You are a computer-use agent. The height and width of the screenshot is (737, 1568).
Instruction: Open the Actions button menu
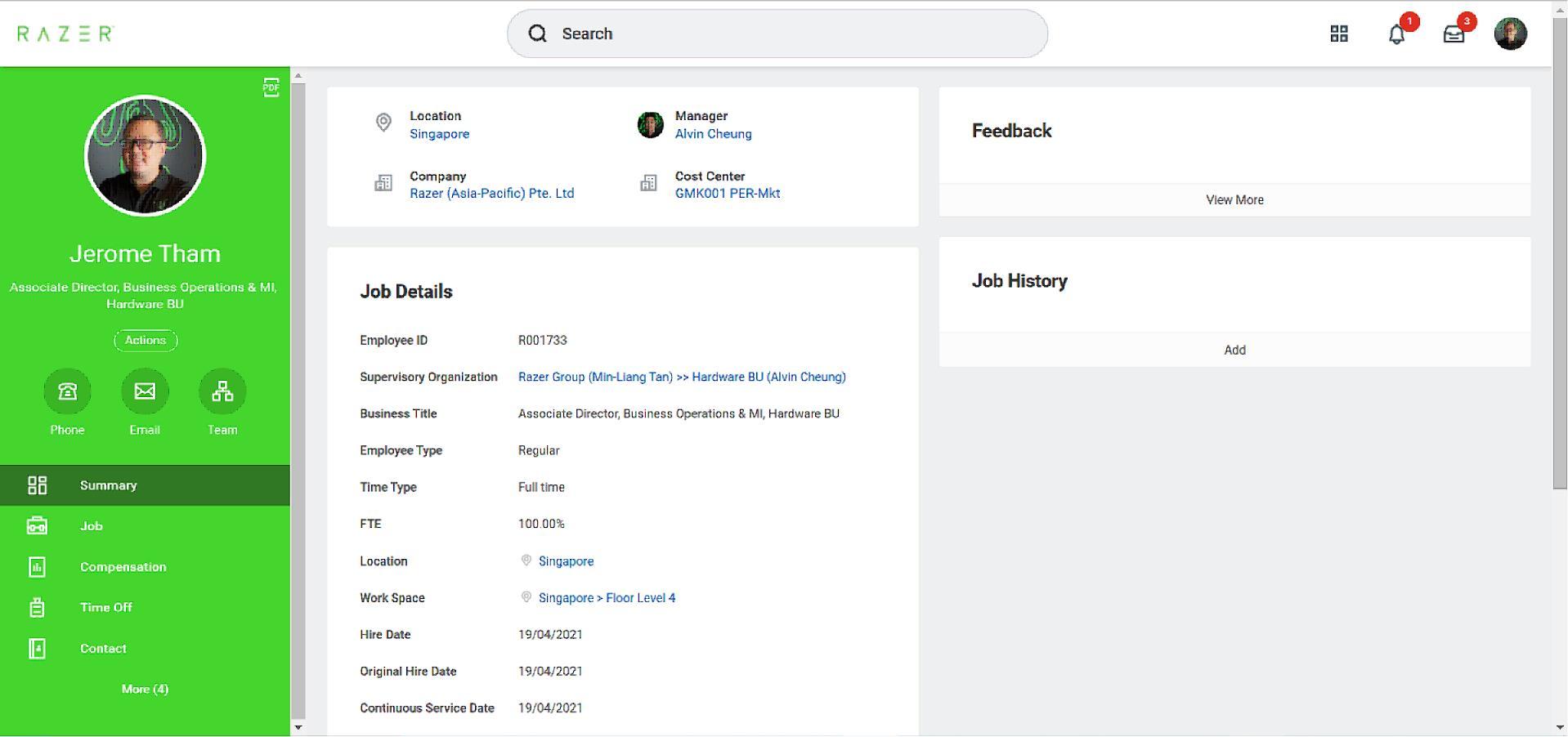[x=146, y=341]
